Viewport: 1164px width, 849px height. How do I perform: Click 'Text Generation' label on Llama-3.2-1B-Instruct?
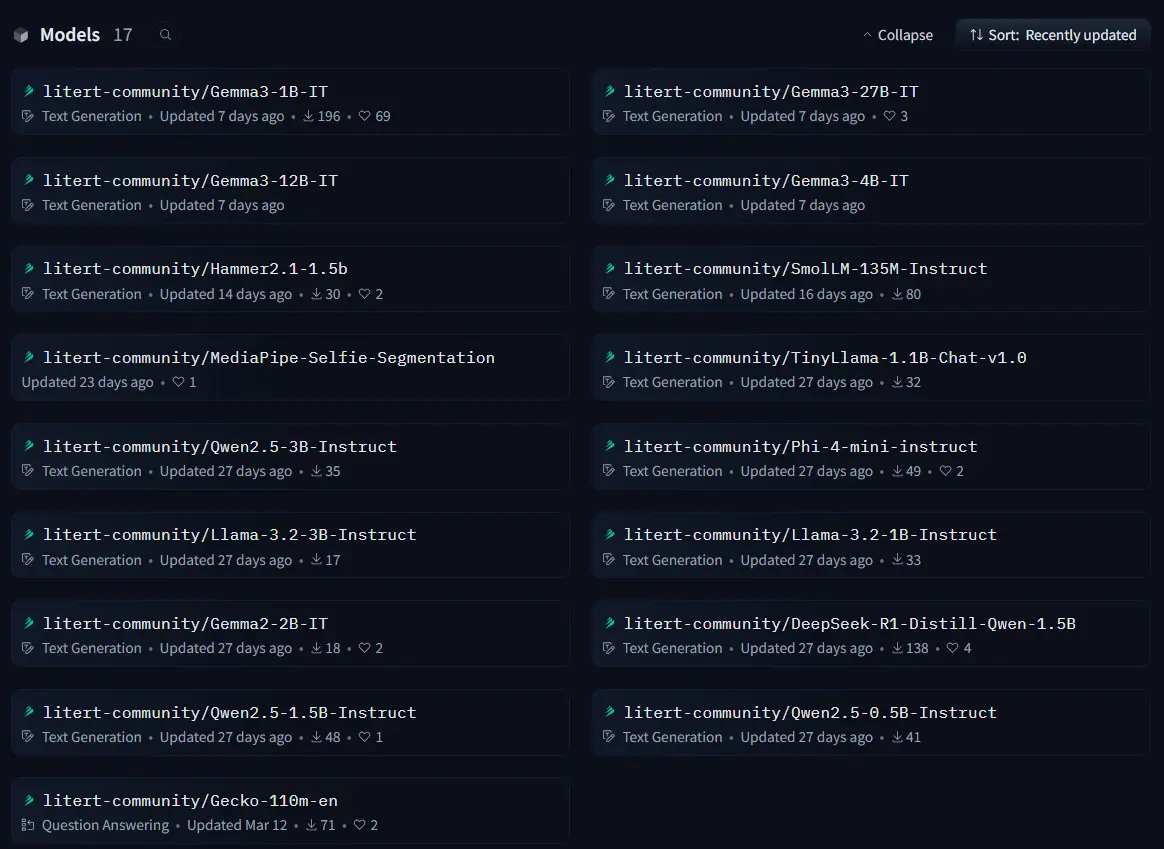(x=673, y=560)
